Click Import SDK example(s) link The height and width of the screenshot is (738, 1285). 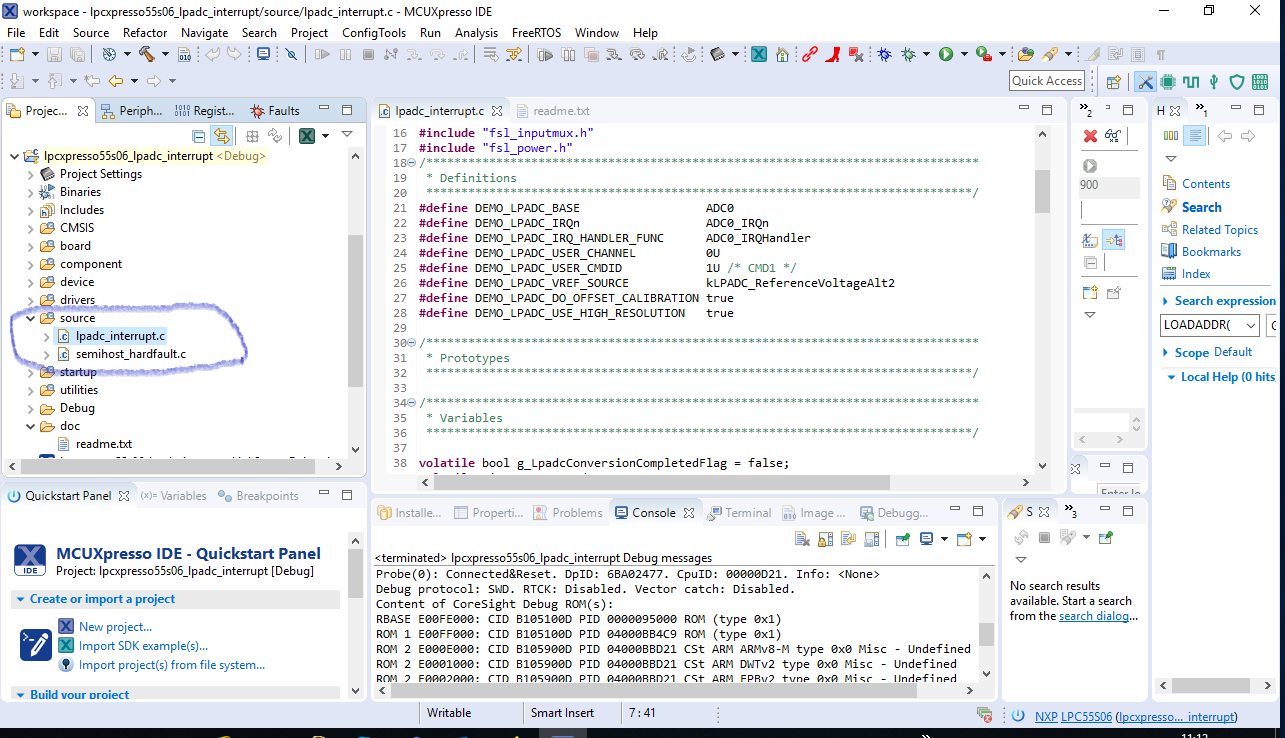(x=143, y=646)
